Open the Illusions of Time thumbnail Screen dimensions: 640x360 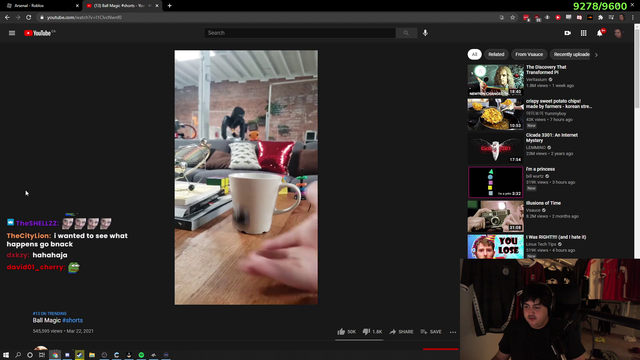click(x=496, y=216)
